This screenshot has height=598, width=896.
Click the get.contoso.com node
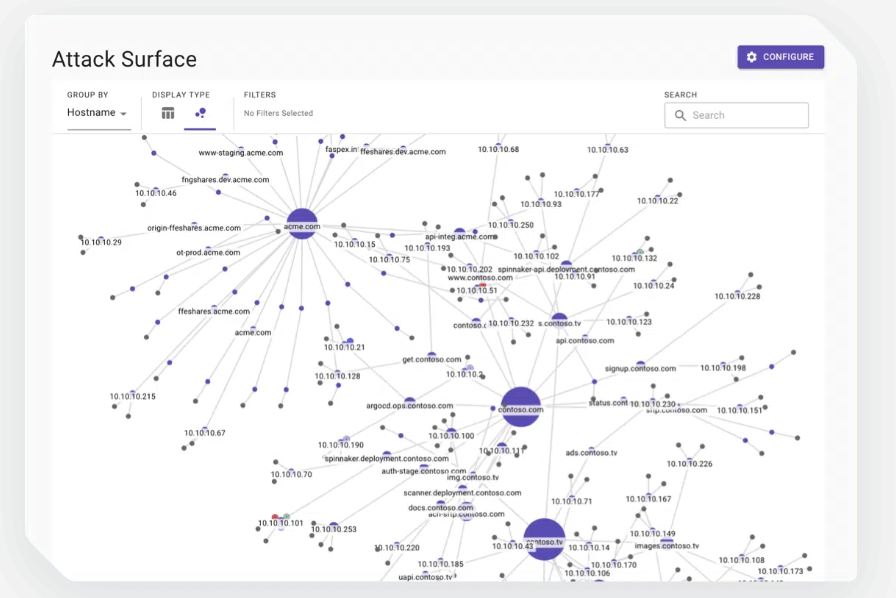pyautogui.click(x=432, y=354)
